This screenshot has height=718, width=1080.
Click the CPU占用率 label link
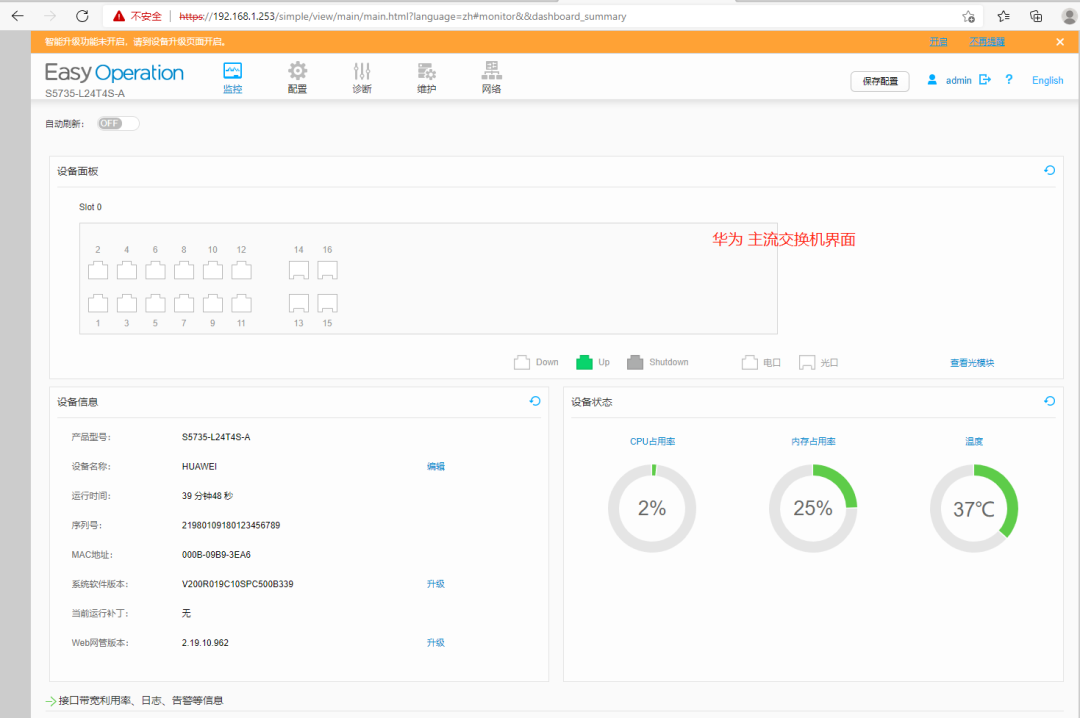click(x=652, y=442)
